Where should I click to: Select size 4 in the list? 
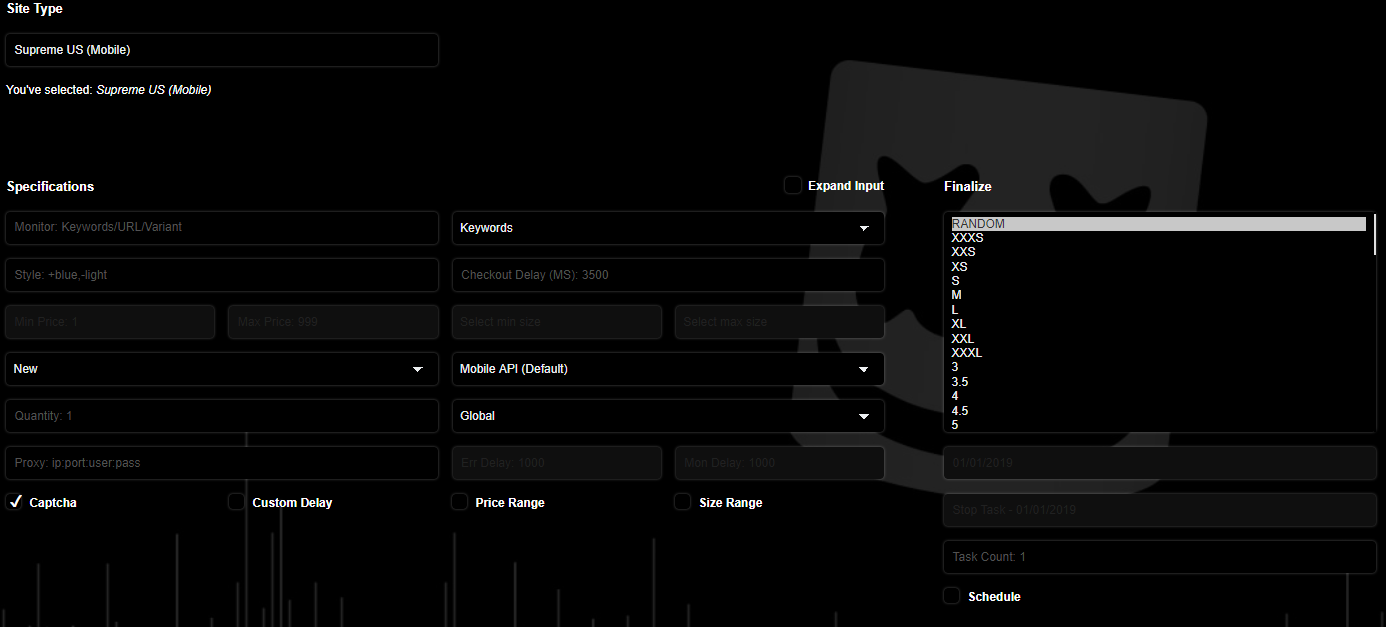[1158, 396]
